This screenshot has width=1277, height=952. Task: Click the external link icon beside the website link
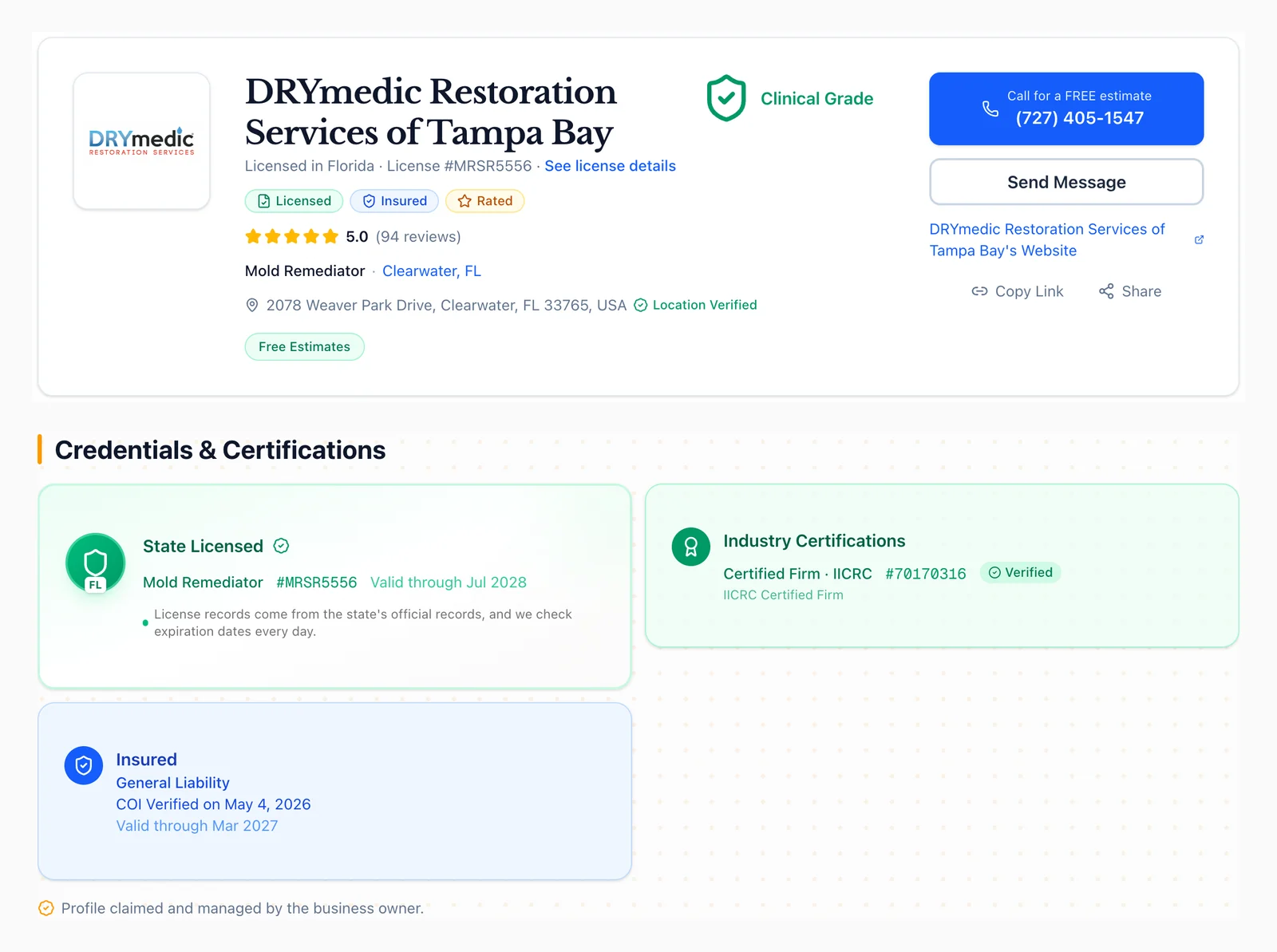[1199, 239]
